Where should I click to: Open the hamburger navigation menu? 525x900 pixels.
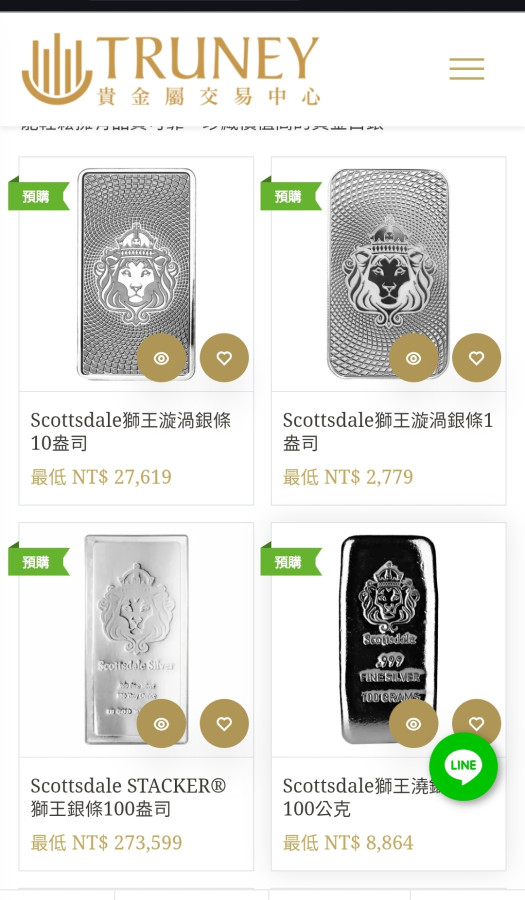[466, 69]
